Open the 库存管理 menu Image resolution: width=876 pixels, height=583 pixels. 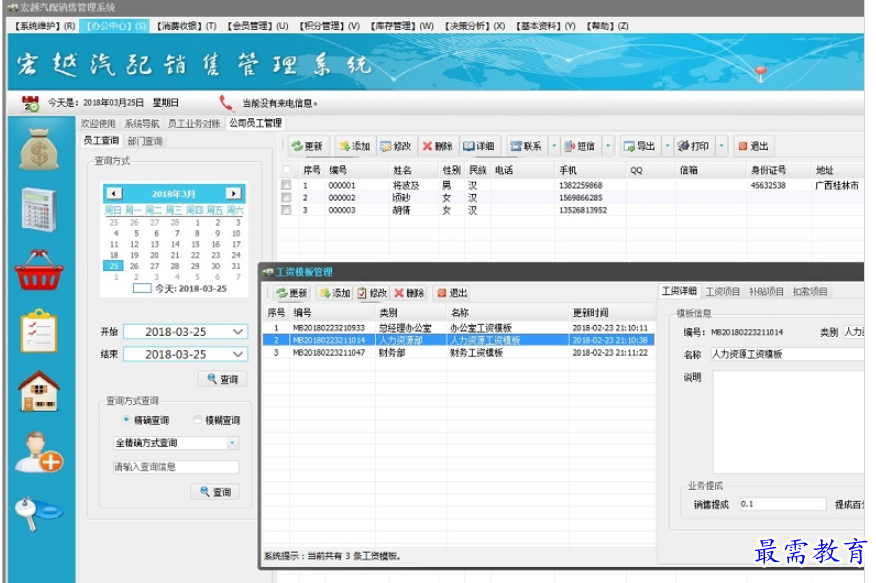(402, 26)
